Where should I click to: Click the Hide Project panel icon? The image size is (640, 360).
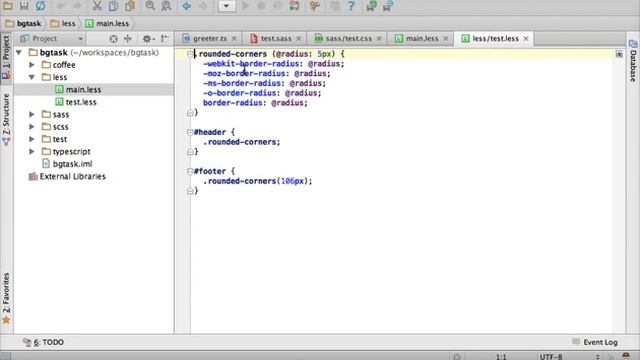[164, 39]
